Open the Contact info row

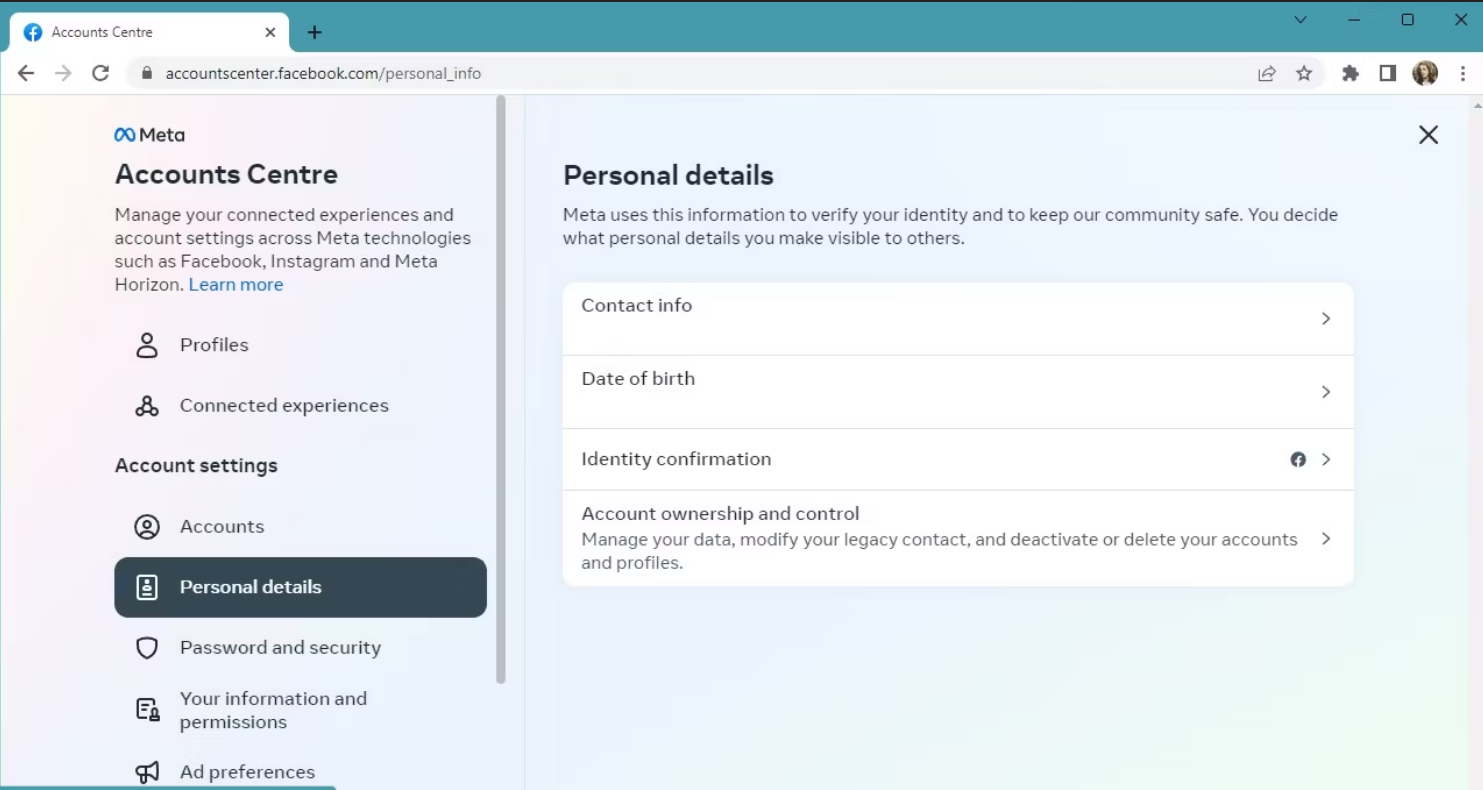point(958,319)
